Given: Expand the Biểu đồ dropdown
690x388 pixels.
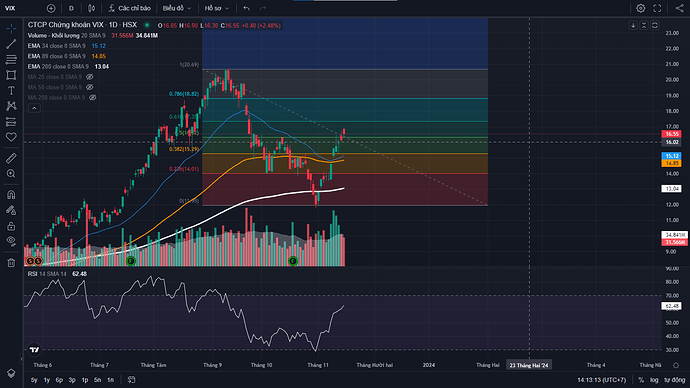Looking at the screenshot, I should (177, 8).
